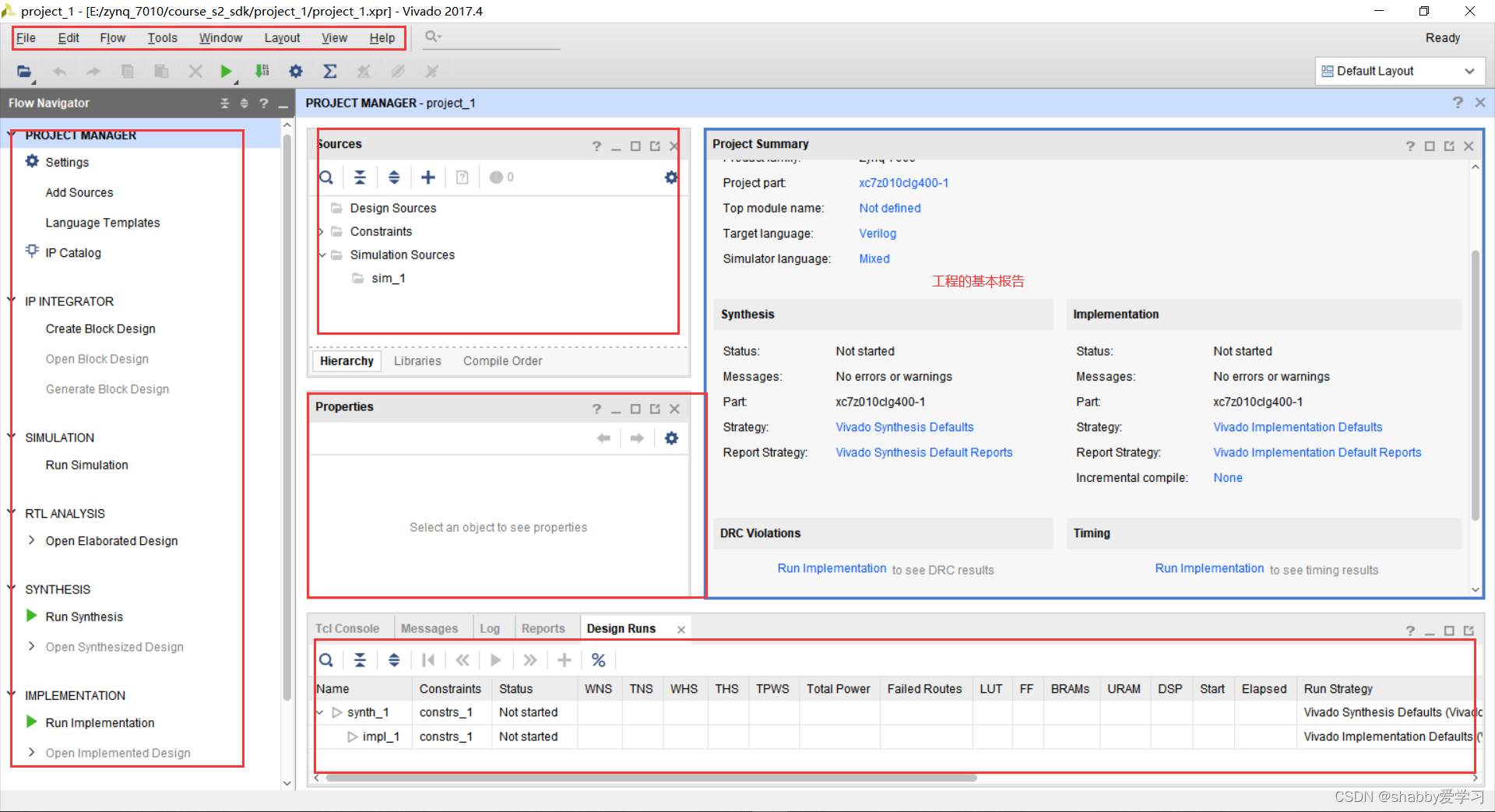Viewport: 1495px width, 812px height.
Task: Click Run Synthesis in Flow Navigator
Action: (84, 617)
